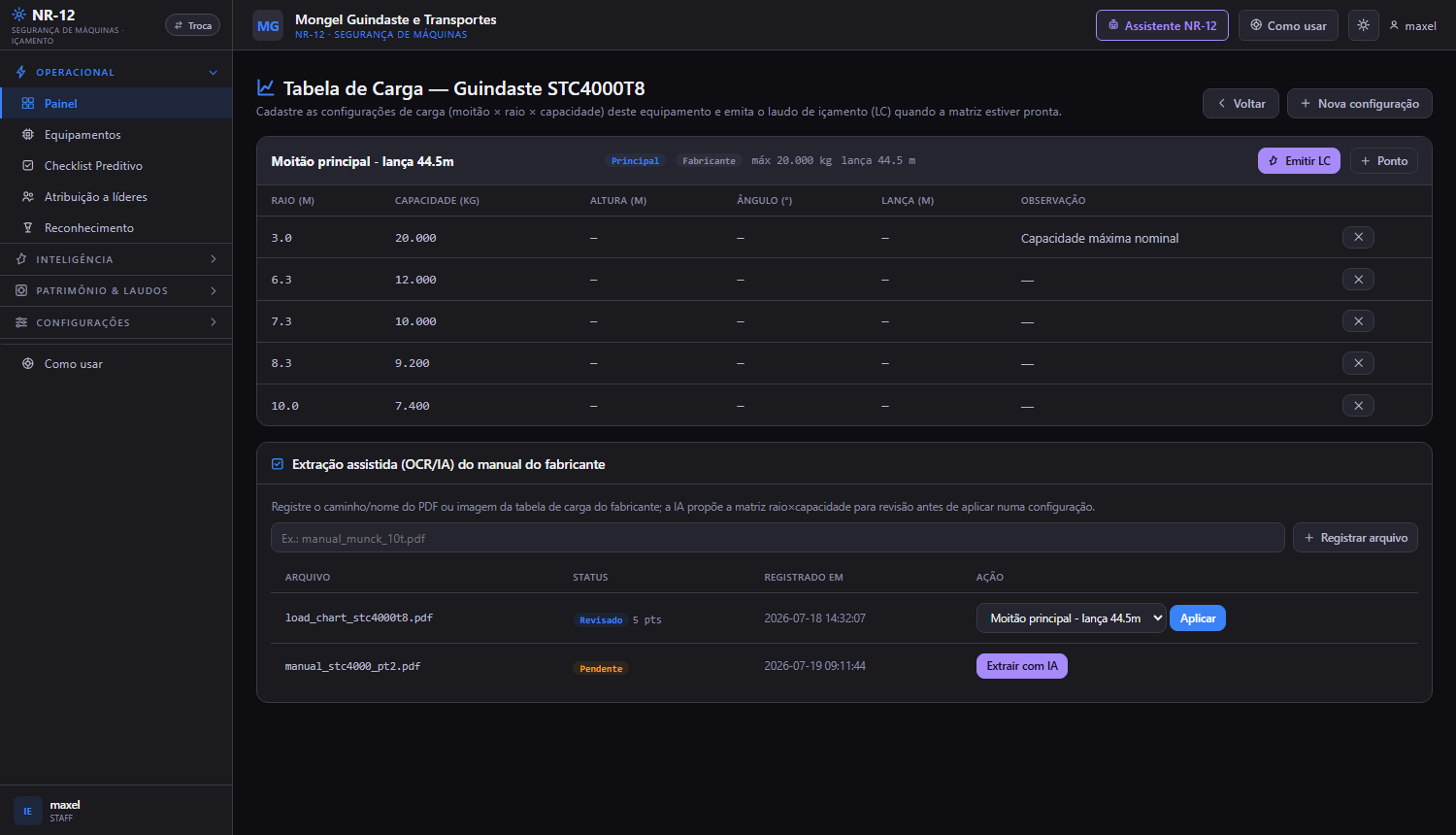Click the Configurações sliders icon
The image size is (1456, 835).
[21, 322]
